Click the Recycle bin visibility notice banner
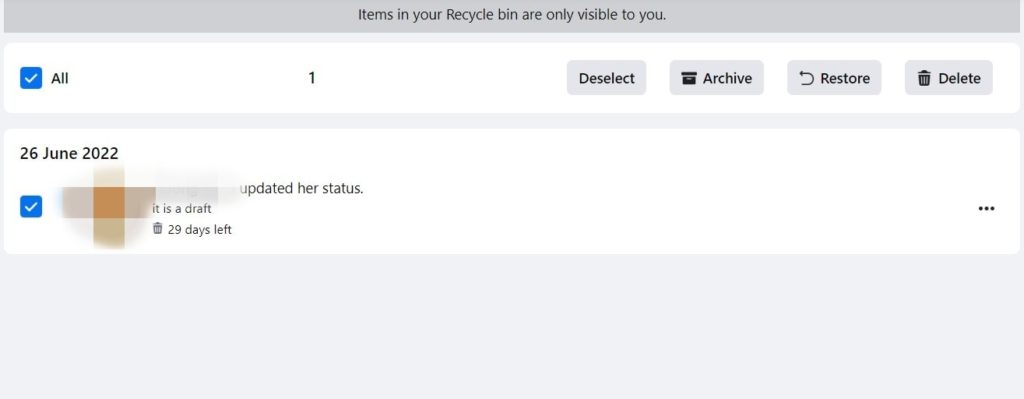1024x399 pixels. pos(511,16)
